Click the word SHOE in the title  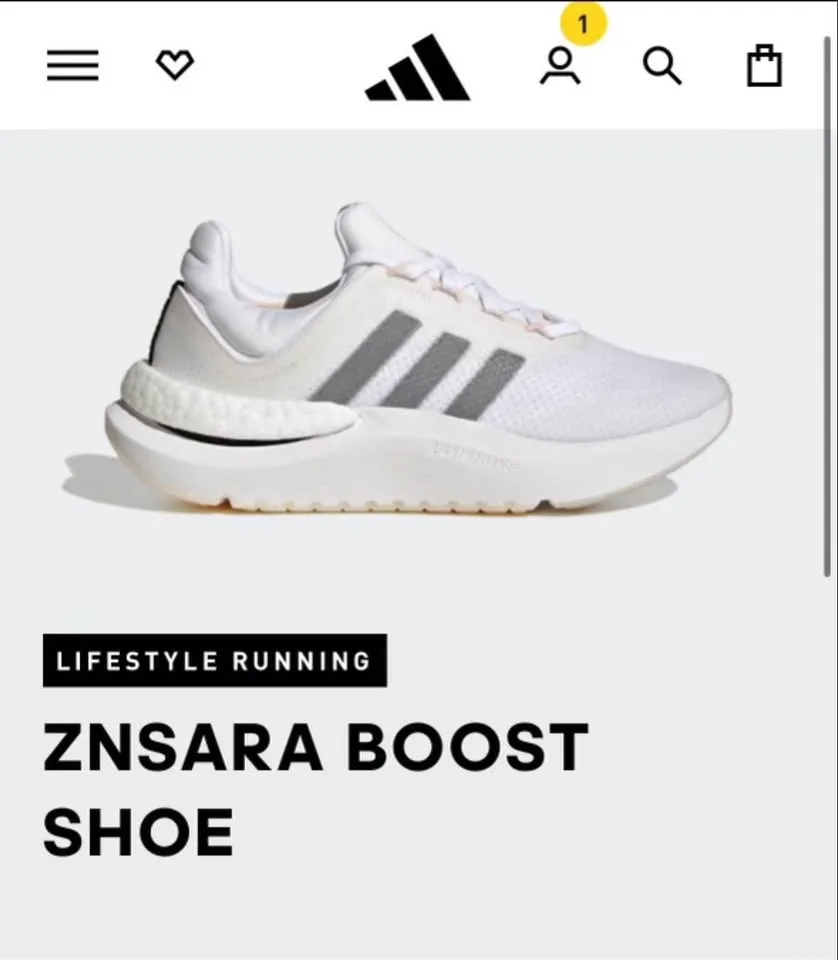[138, 832]
